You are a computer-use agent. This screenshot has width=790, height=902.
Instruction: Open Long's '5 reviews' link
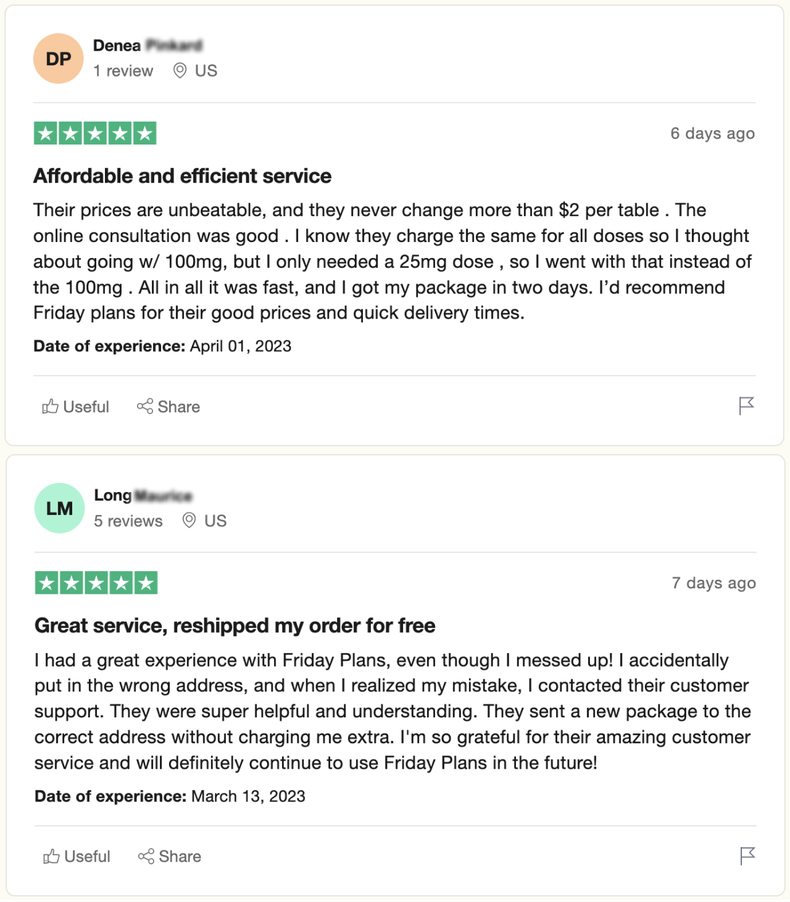(x=128, y=521)
